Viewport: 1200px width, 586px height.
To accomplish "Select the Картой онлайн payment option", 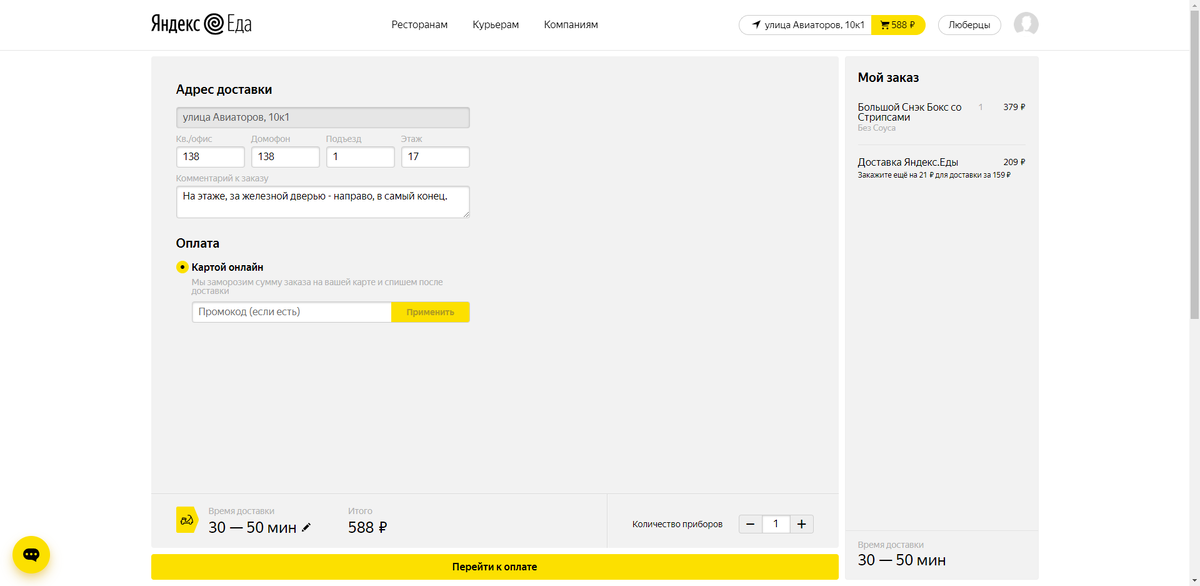I will click(182, 267).
